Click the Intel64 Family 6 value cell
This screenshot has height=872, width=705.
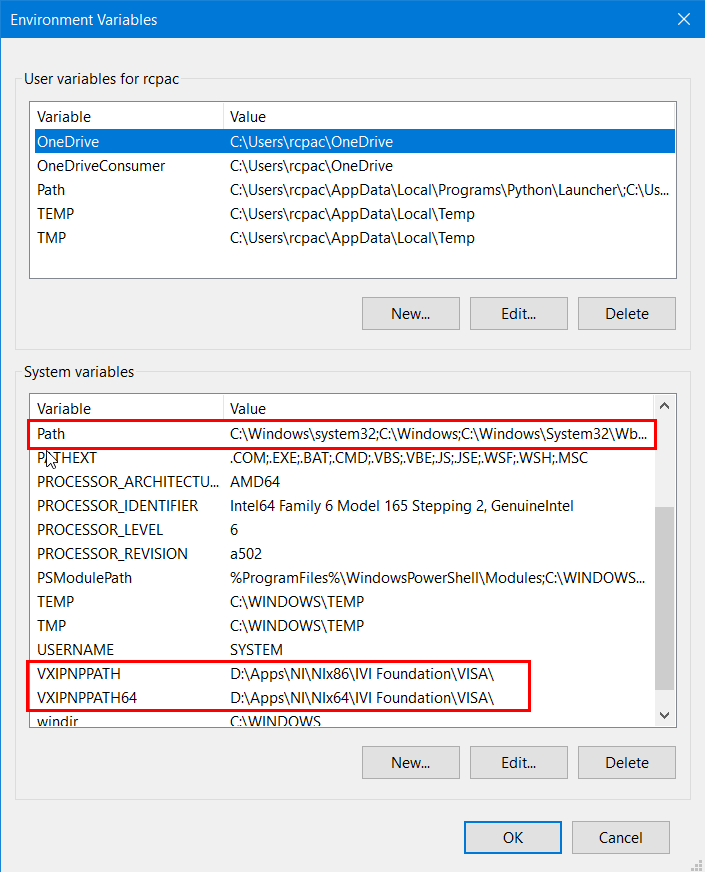pos(401,506)
